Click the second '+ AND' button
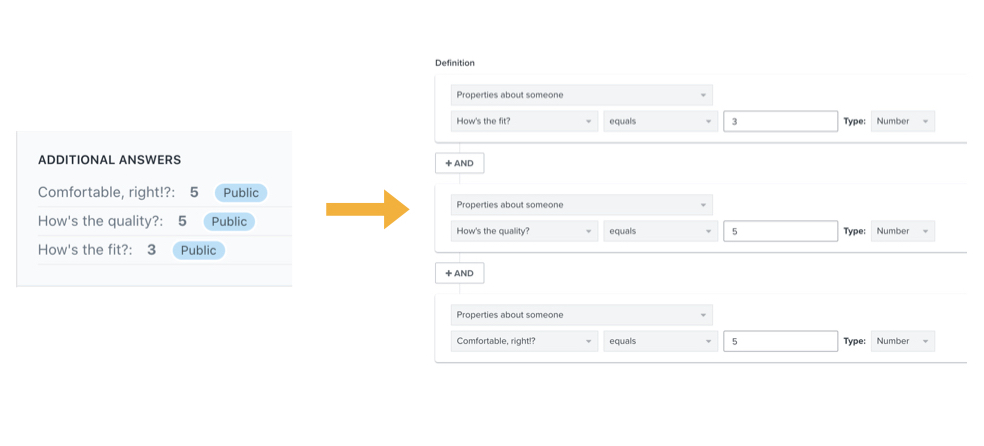 pos(460,273)
